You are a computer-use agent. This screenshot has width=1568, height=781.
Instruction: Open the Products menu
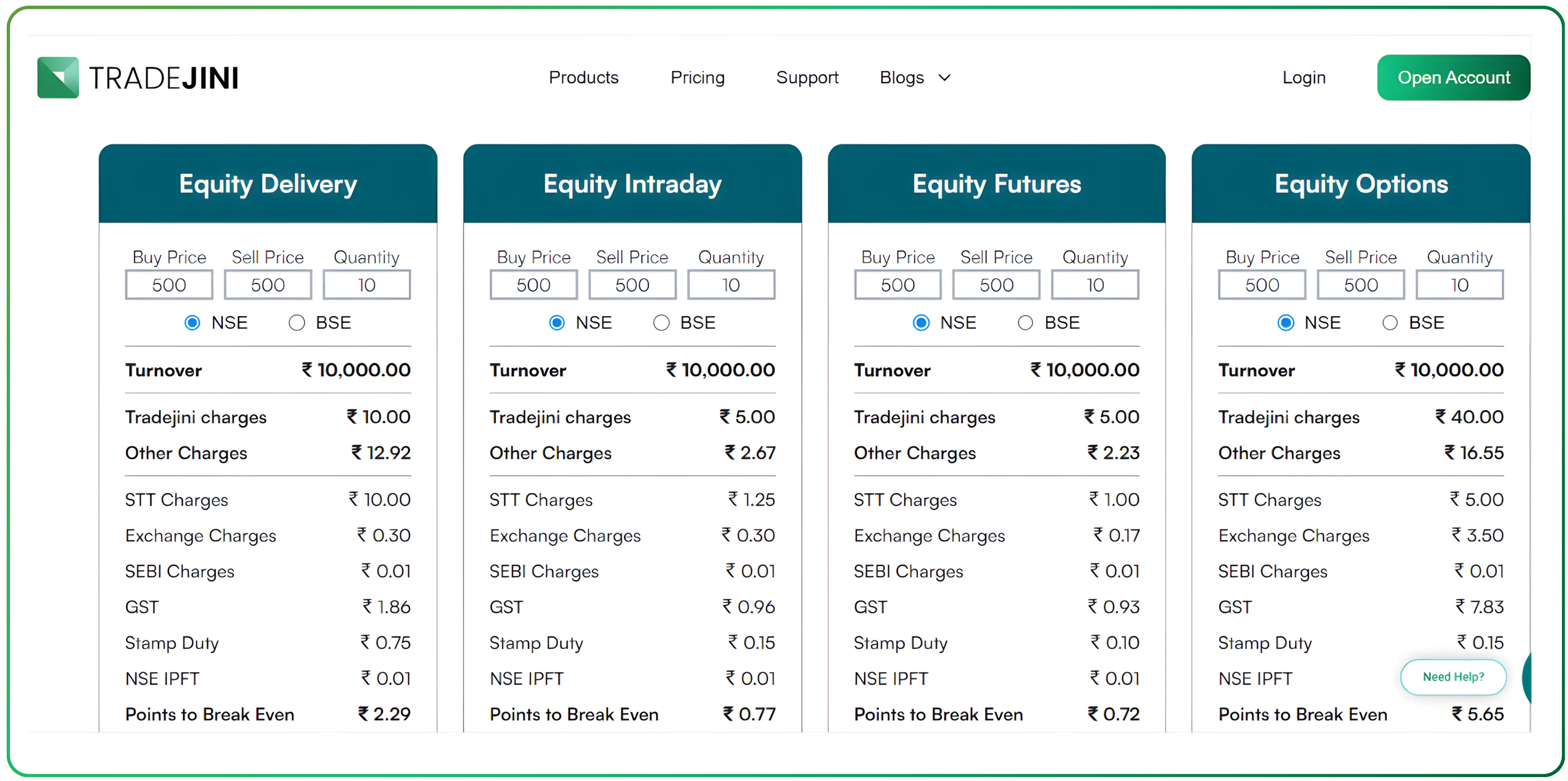click(x=583, y=78)
